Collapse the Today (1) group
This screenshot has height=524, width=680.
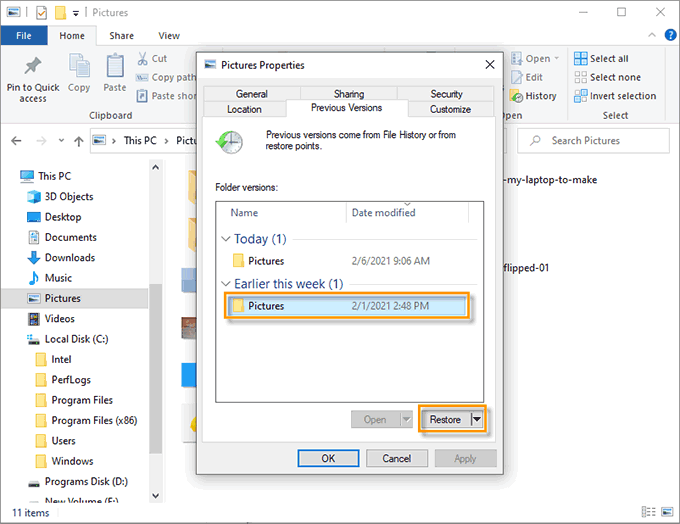226,239
